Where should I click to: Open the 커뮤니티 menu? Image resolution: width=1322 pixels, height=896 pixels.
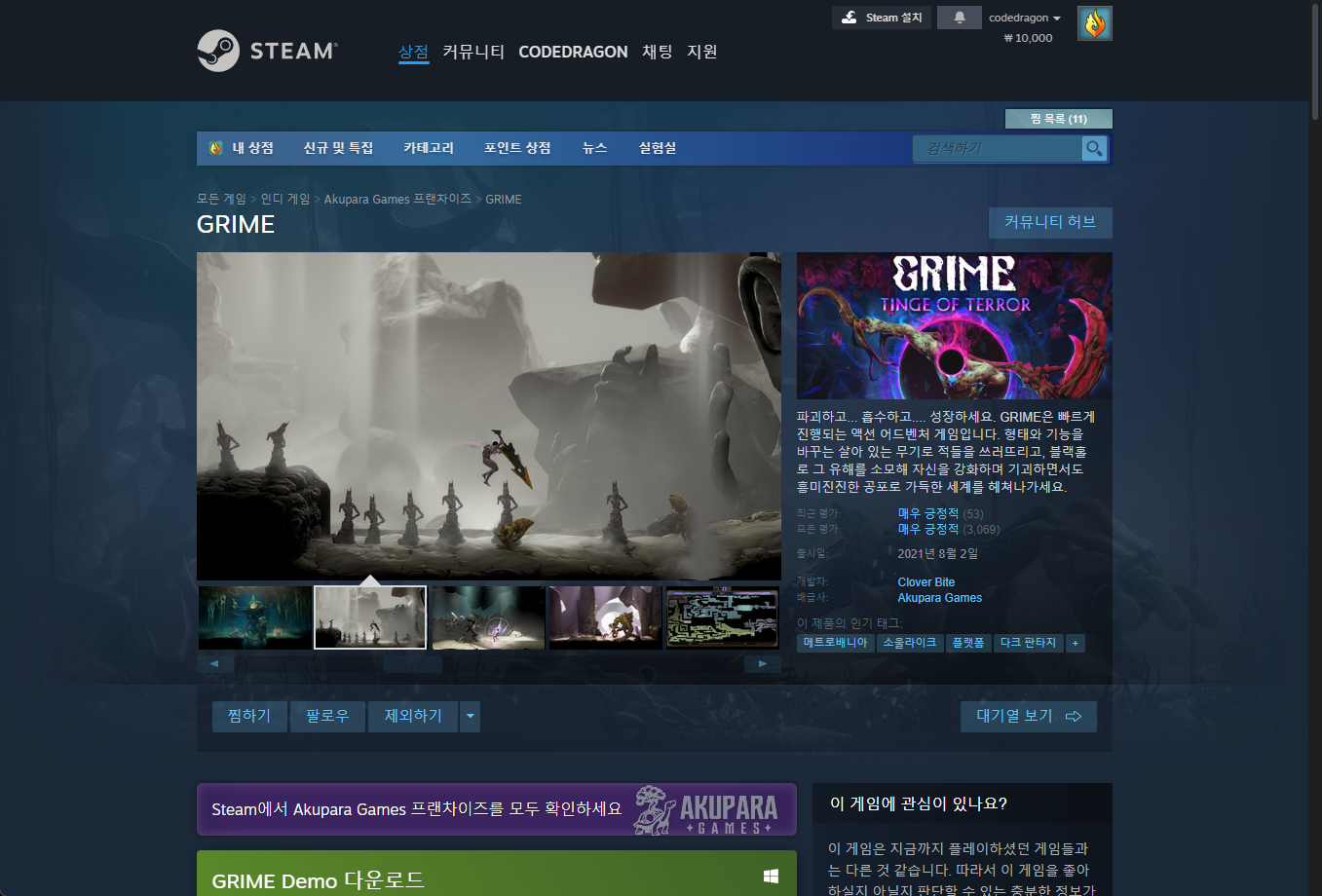point(473,52)
